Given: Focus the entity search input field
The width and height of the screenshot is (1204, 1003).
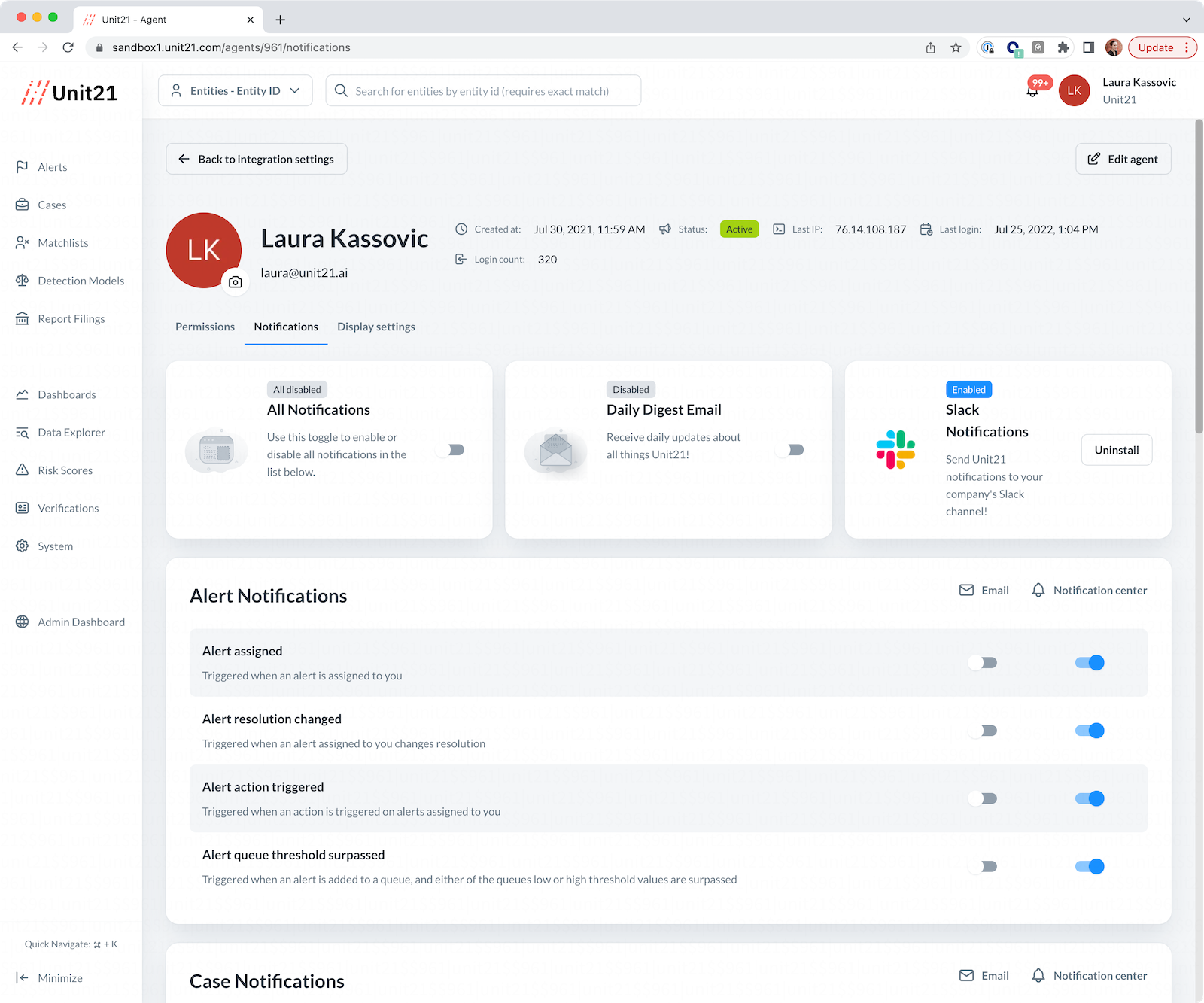Looking at the screenshot, I should pyautogui.click(x=483, y=90).
